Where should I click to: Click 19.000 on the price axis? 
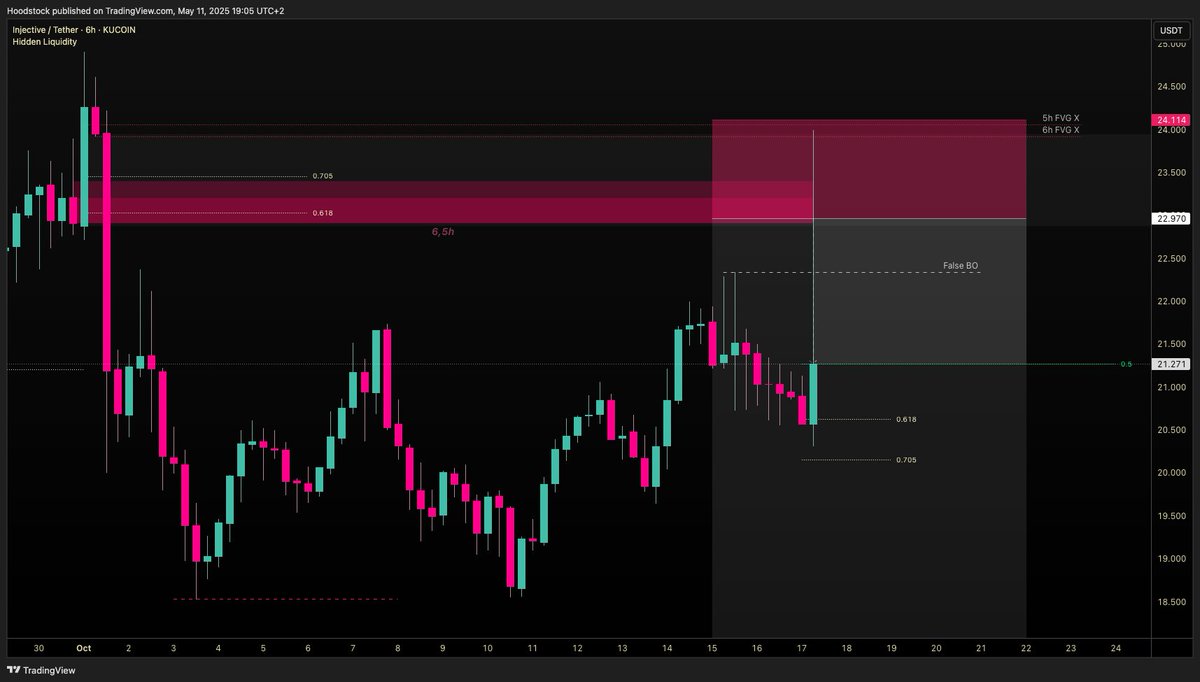point(1171,559)
